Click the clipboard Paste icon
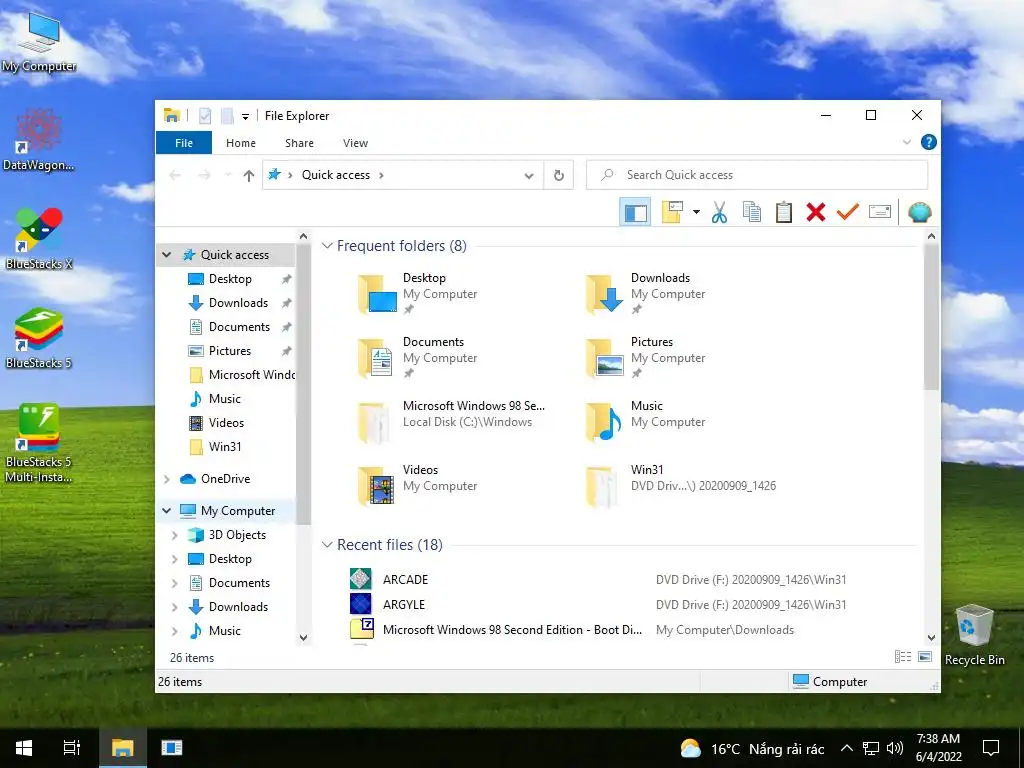The width and height of the screenshot is (1024, 768). coord(784,212)
